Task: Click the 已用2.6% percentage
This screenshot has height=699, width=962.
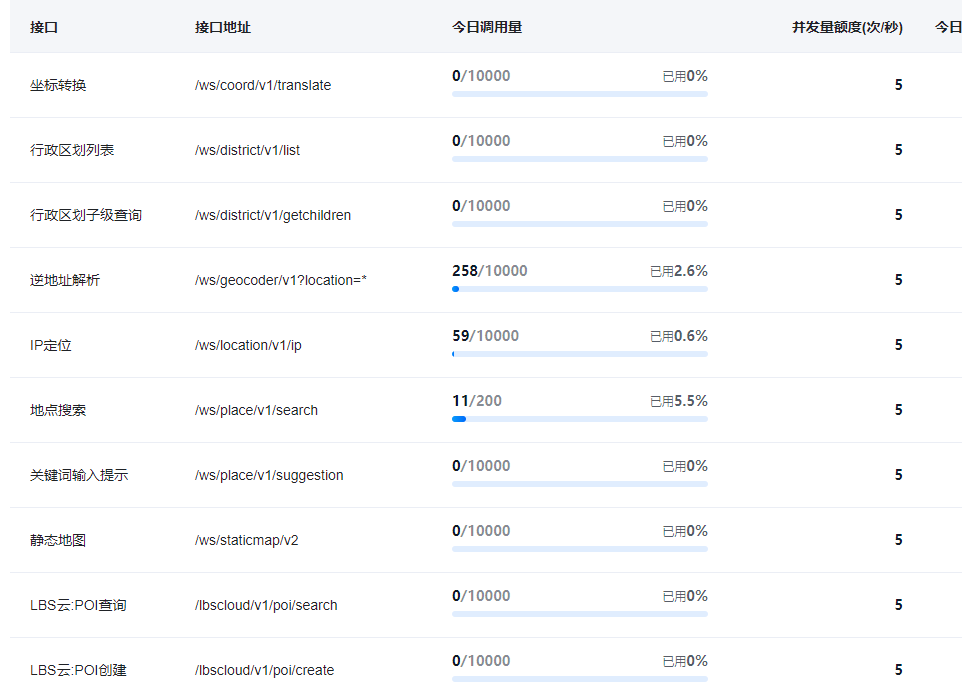Action: pos(679,271)
